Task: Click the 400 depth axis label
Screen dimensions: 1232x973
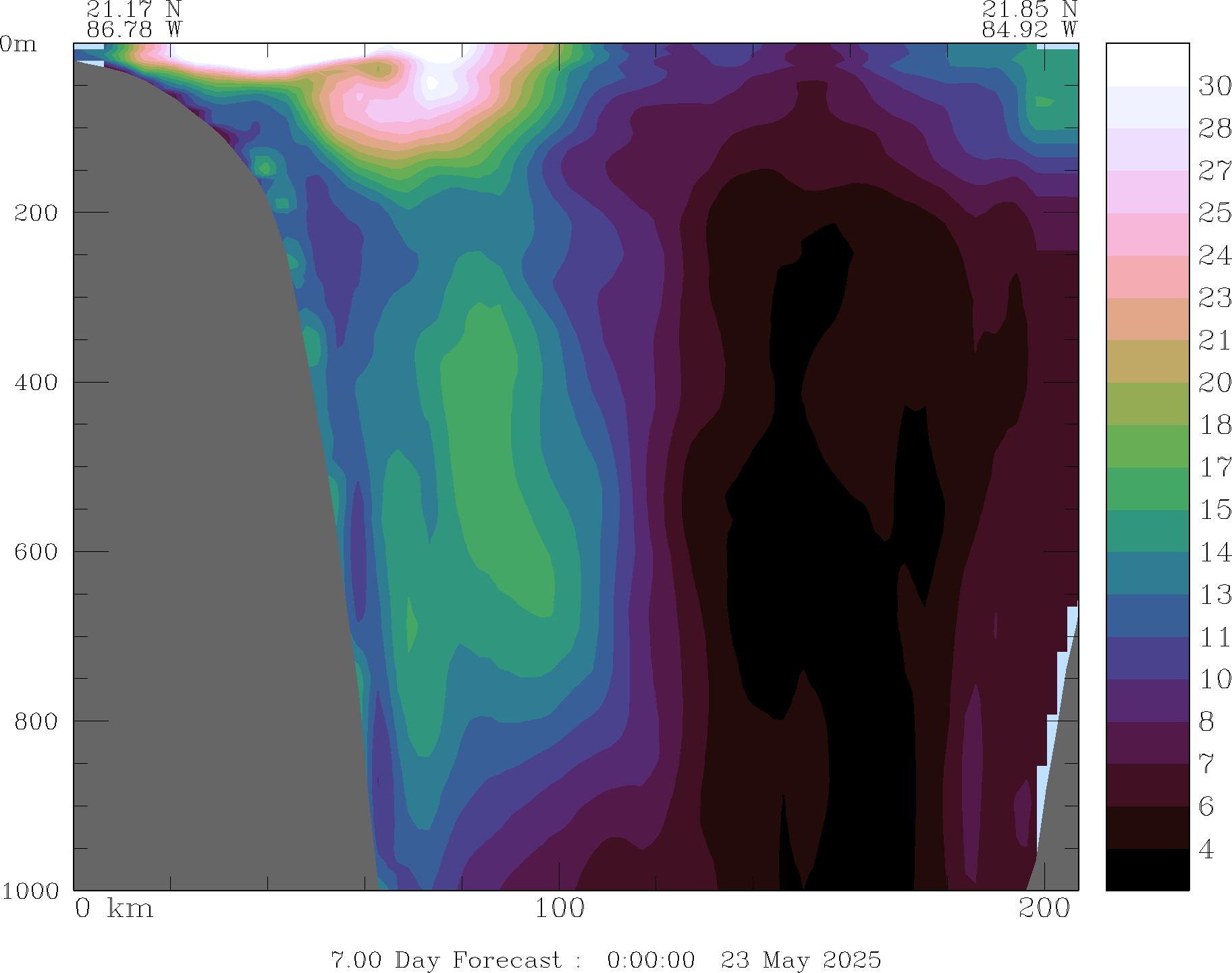Action: [x=36, y=382]
